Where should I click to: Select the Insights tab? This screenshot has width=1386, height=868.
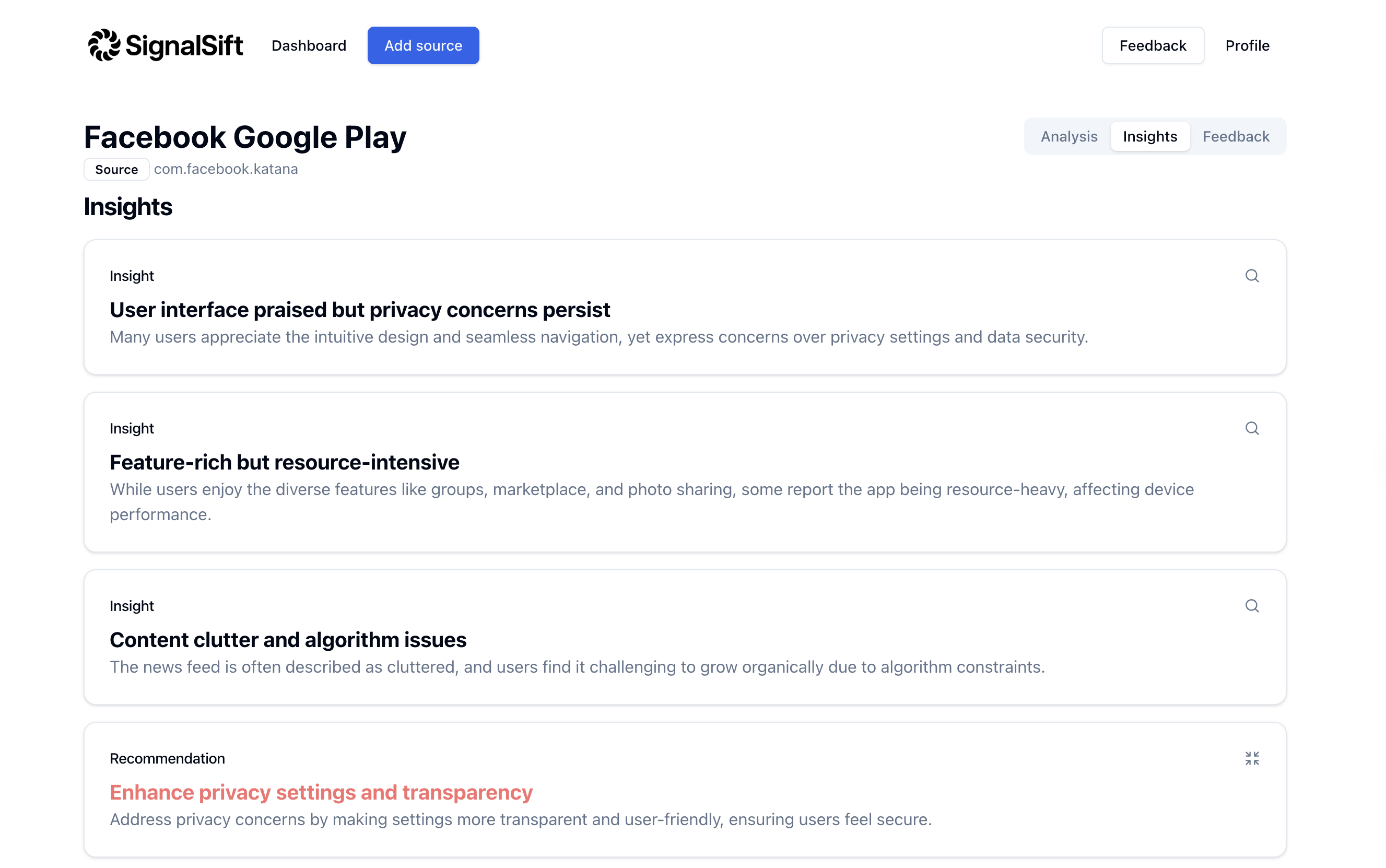pyautogui.click(x=1149, y=136)
